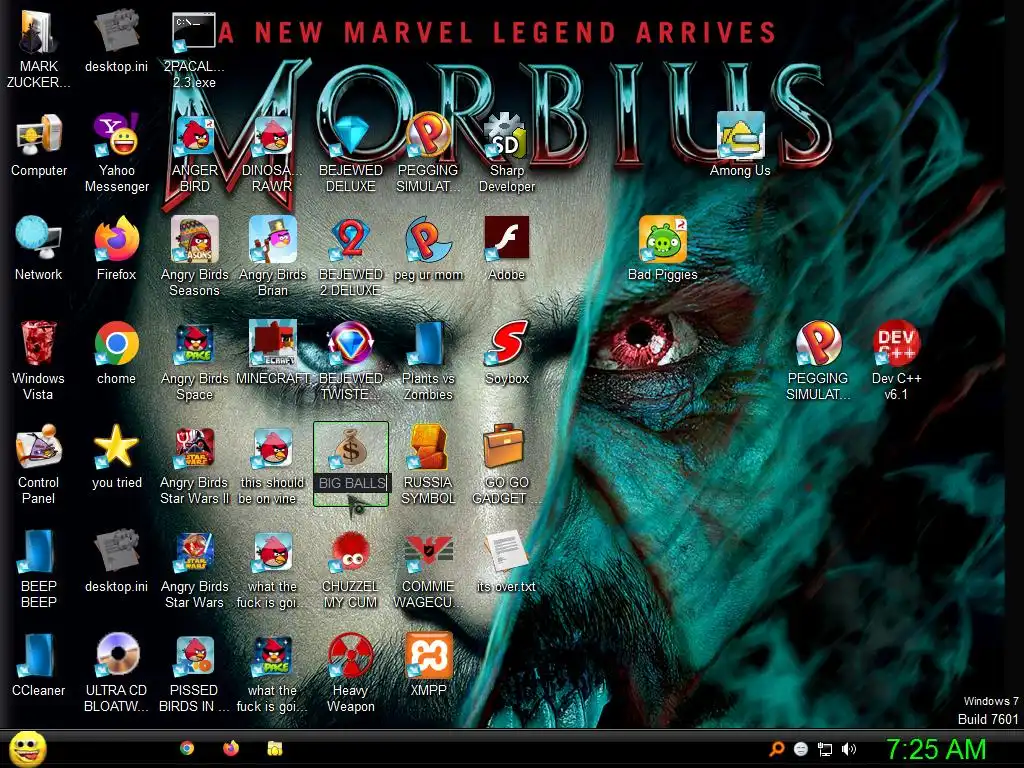The height and width of the screenshot is (768, 1024).
Task: Select desktop.ini beside the MARK ZUCKER folder
Action: pyautogui.click(x=116, y=31)
